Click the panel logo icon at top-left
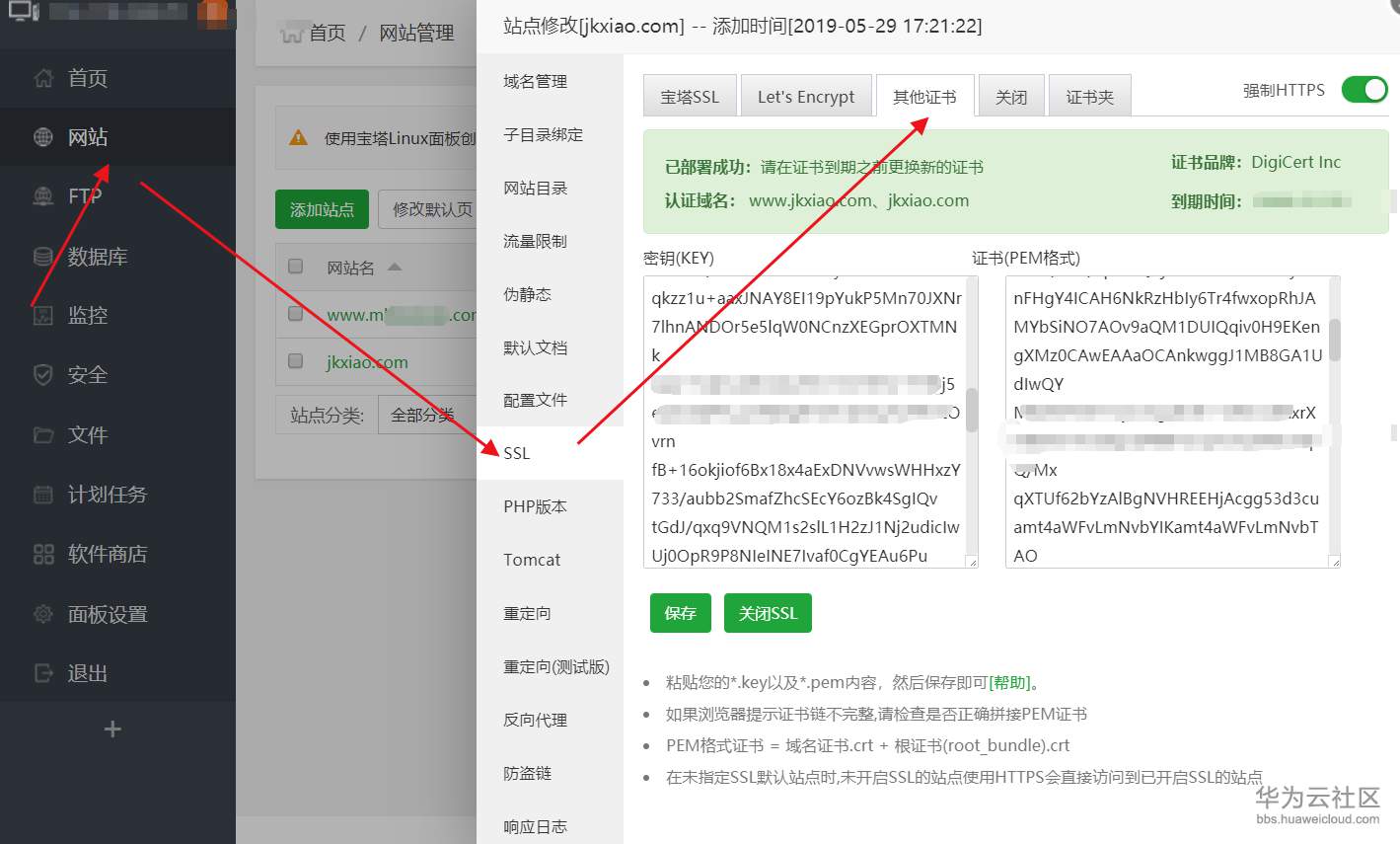This screenshot has height=844, width=1400. point(24,12)
